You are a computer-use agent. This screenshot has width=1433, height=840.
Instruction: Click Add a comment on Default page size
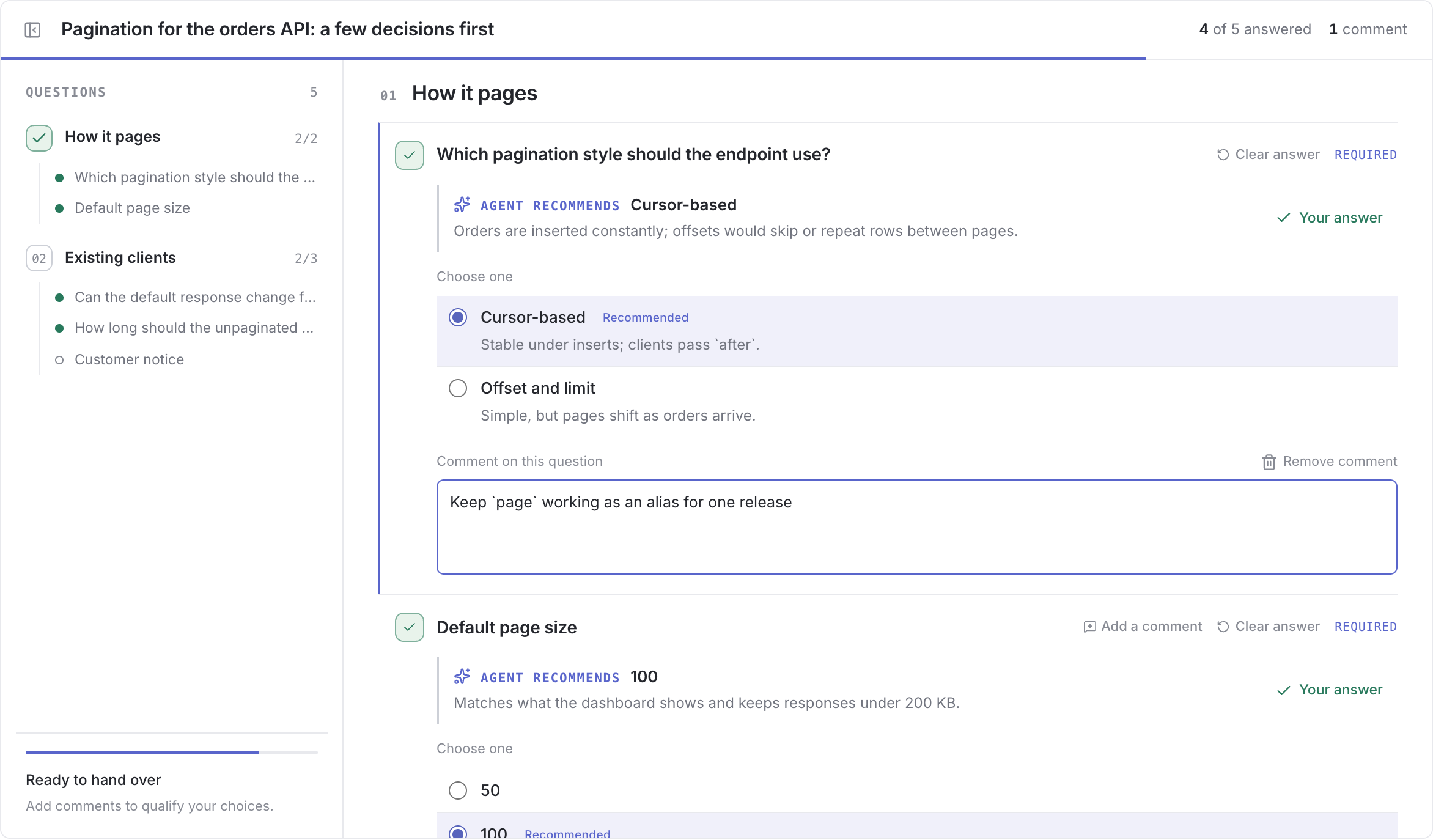tap(1143, 627)
